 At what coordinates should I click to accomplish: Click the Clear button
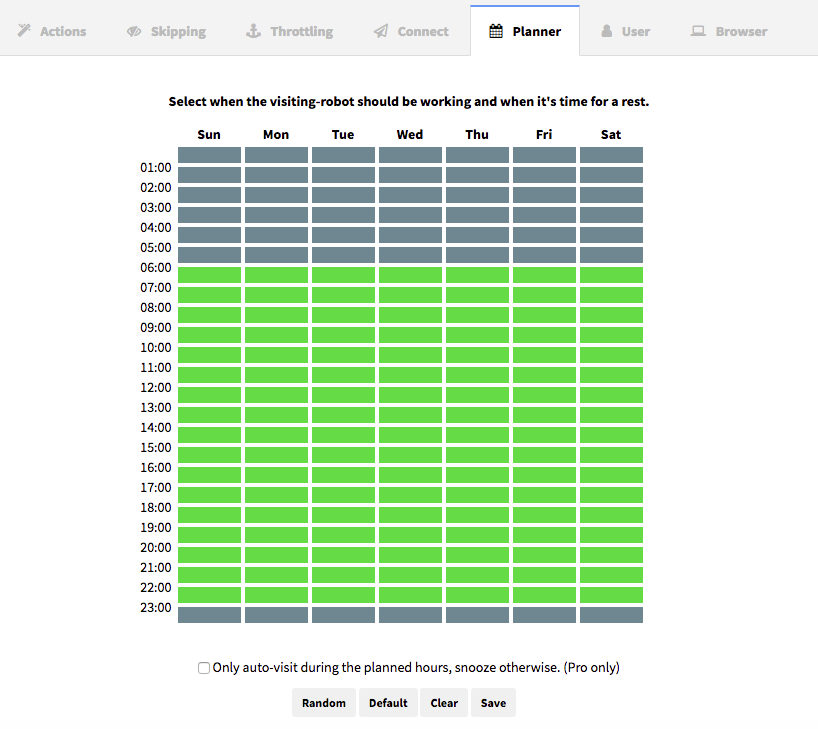(x=444, y=703)
